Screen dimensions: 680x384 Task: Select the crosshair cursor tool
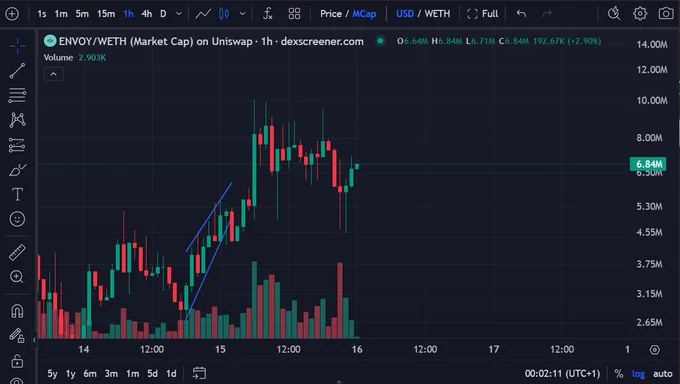click(x=17, y=46)
